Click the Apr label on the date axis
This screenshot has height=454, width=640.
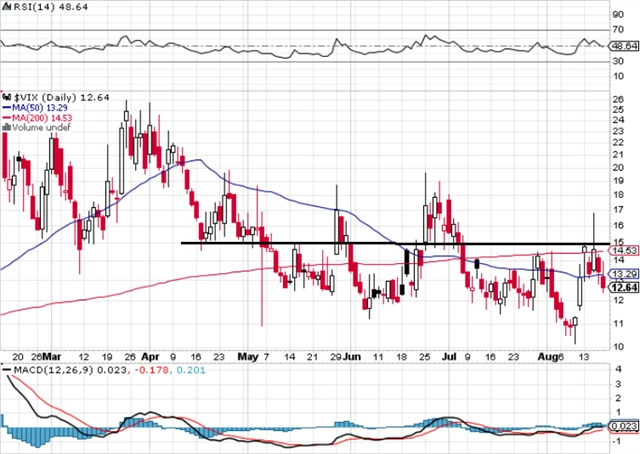point(151,354)
